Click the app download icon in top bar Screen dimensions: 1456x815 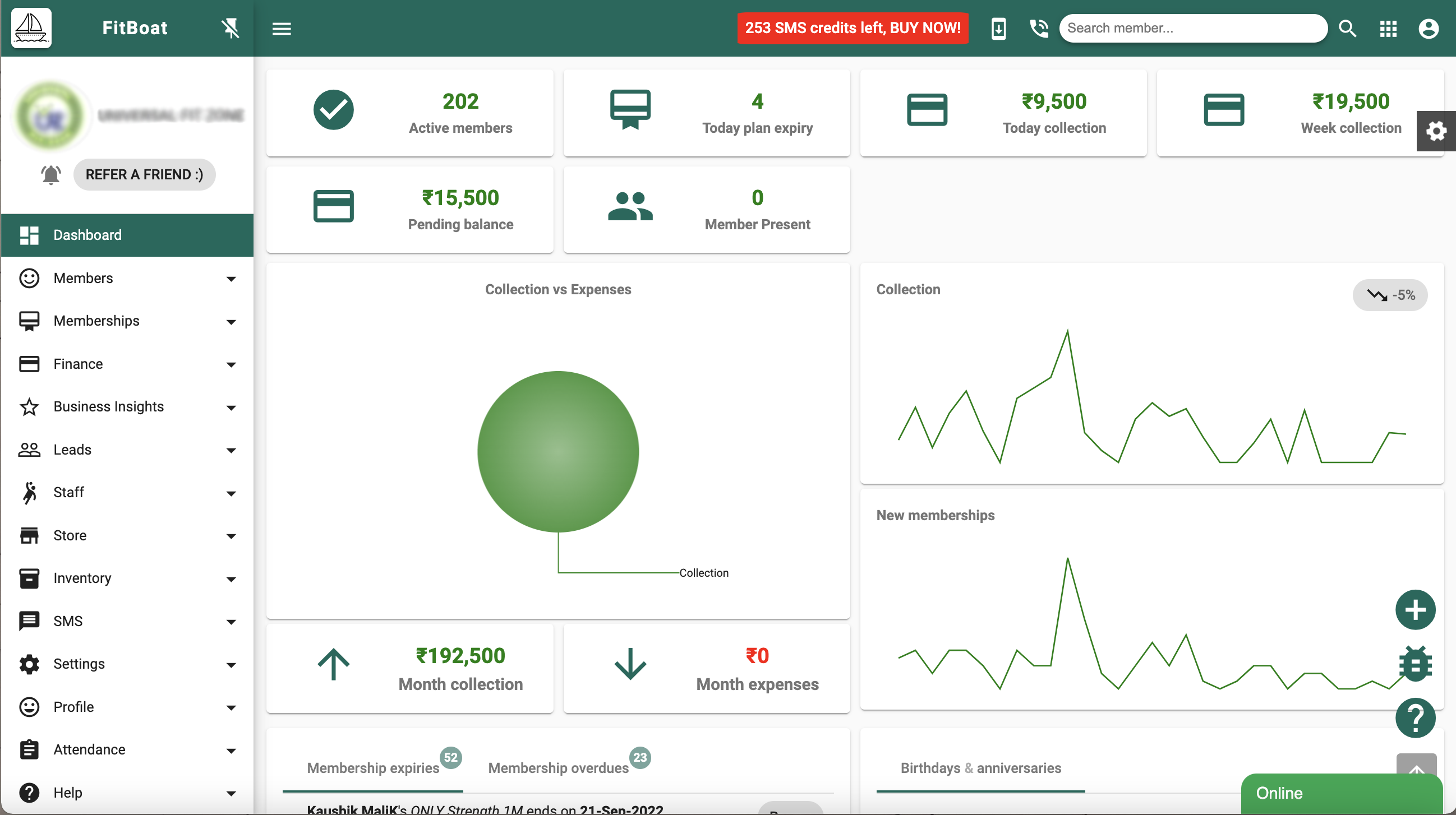click(998, 28)
